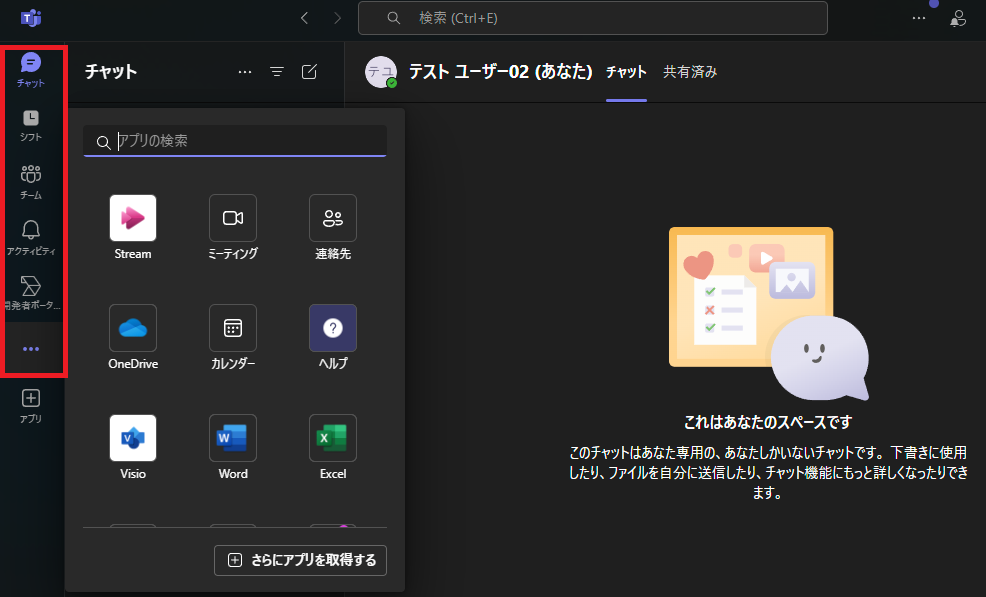This screenshot has width=986, height=597.
Task: Click the user avatar テユ
Action: 381,72
